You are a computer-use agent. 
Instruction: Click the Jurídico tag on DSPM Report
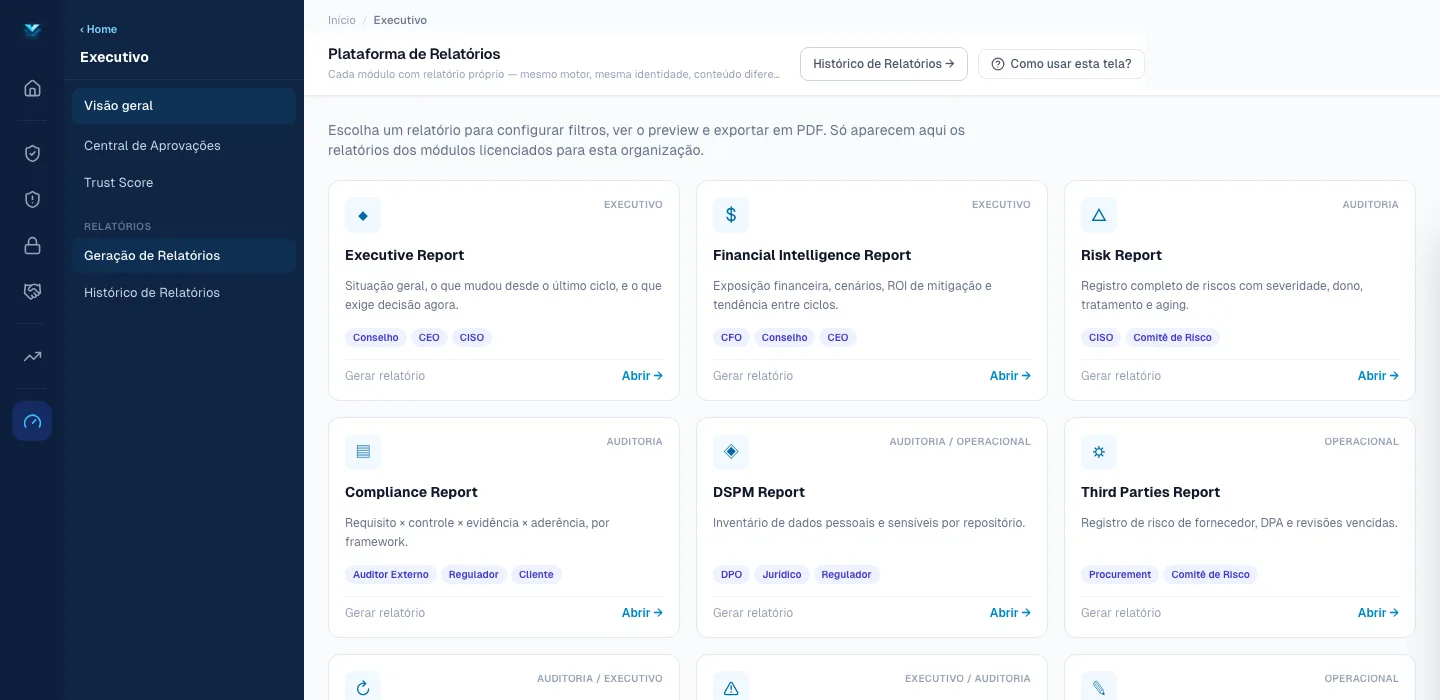tap(782, 575)
